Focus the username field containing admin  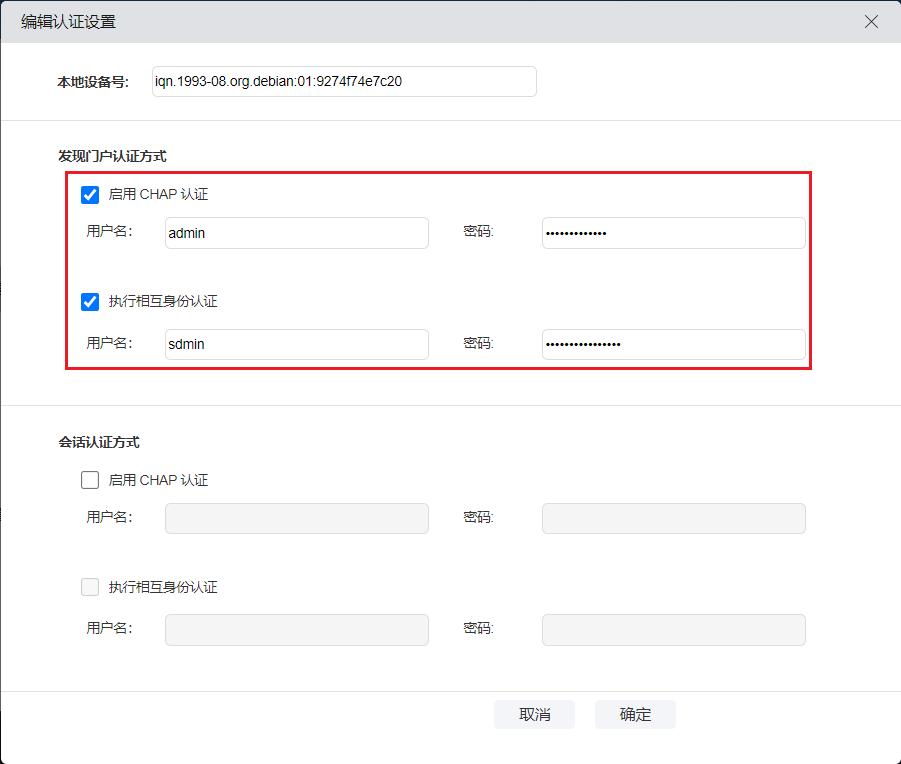[296, 233]
